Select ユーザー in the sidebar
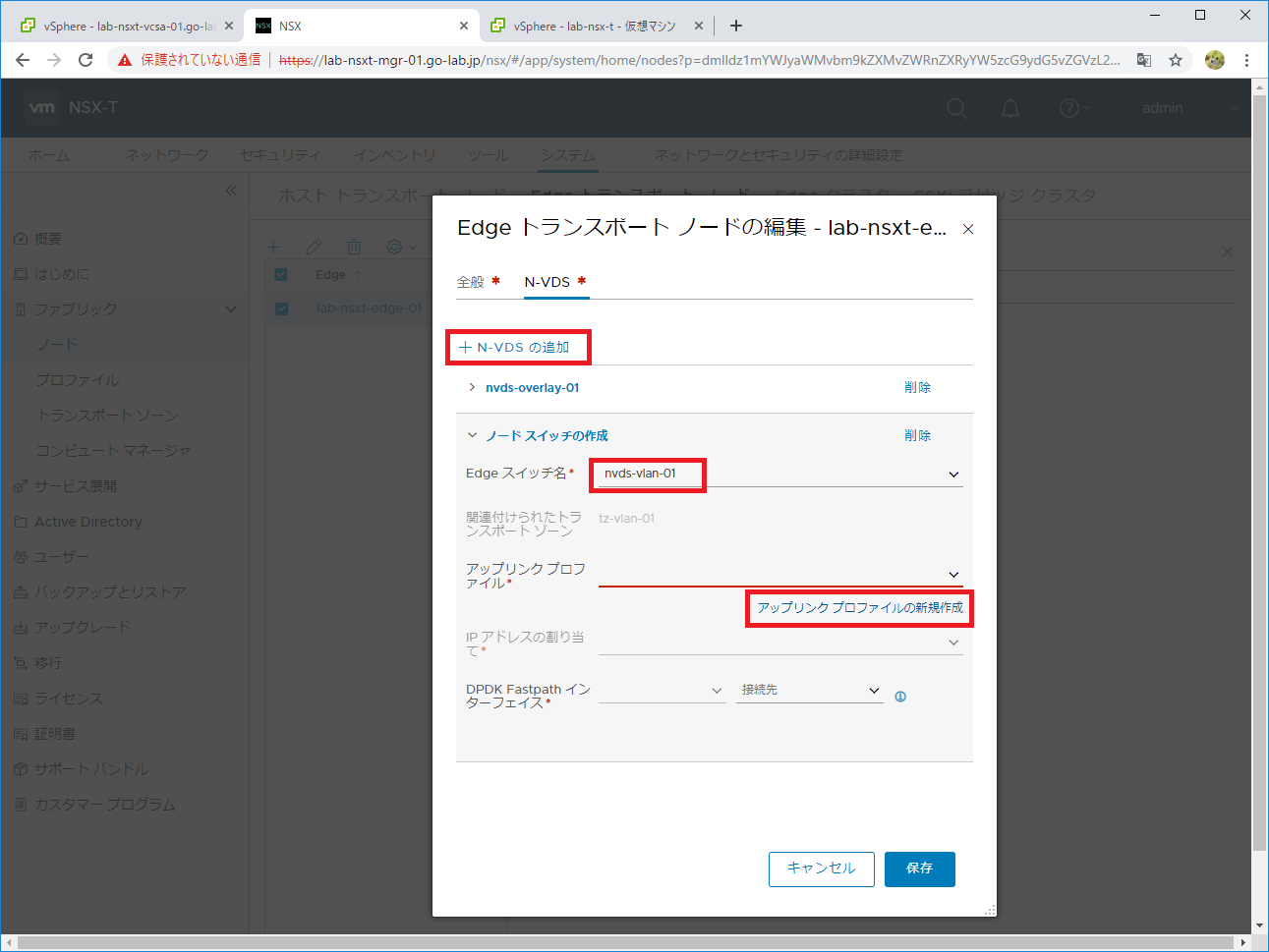The height and width of the screenshot is (952, 1269). click(61, 557)
